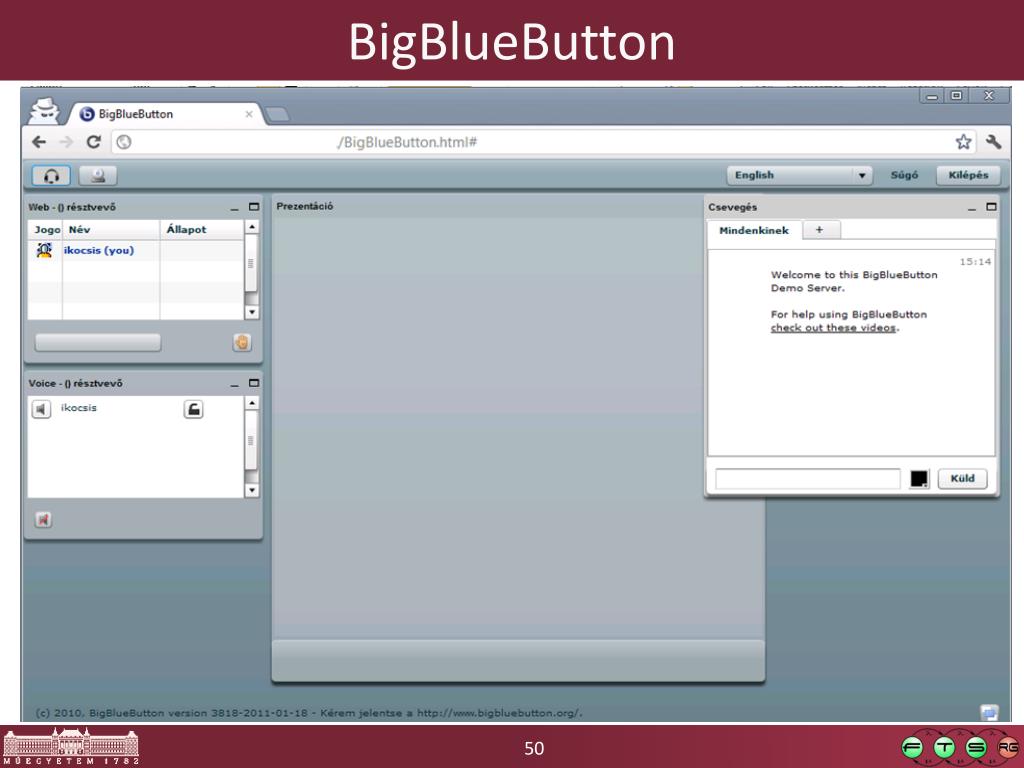The height and width of the screenshot is (768, 1024).
Task: Minimize the Voice résztvevő panel
Action: [234, 385]
